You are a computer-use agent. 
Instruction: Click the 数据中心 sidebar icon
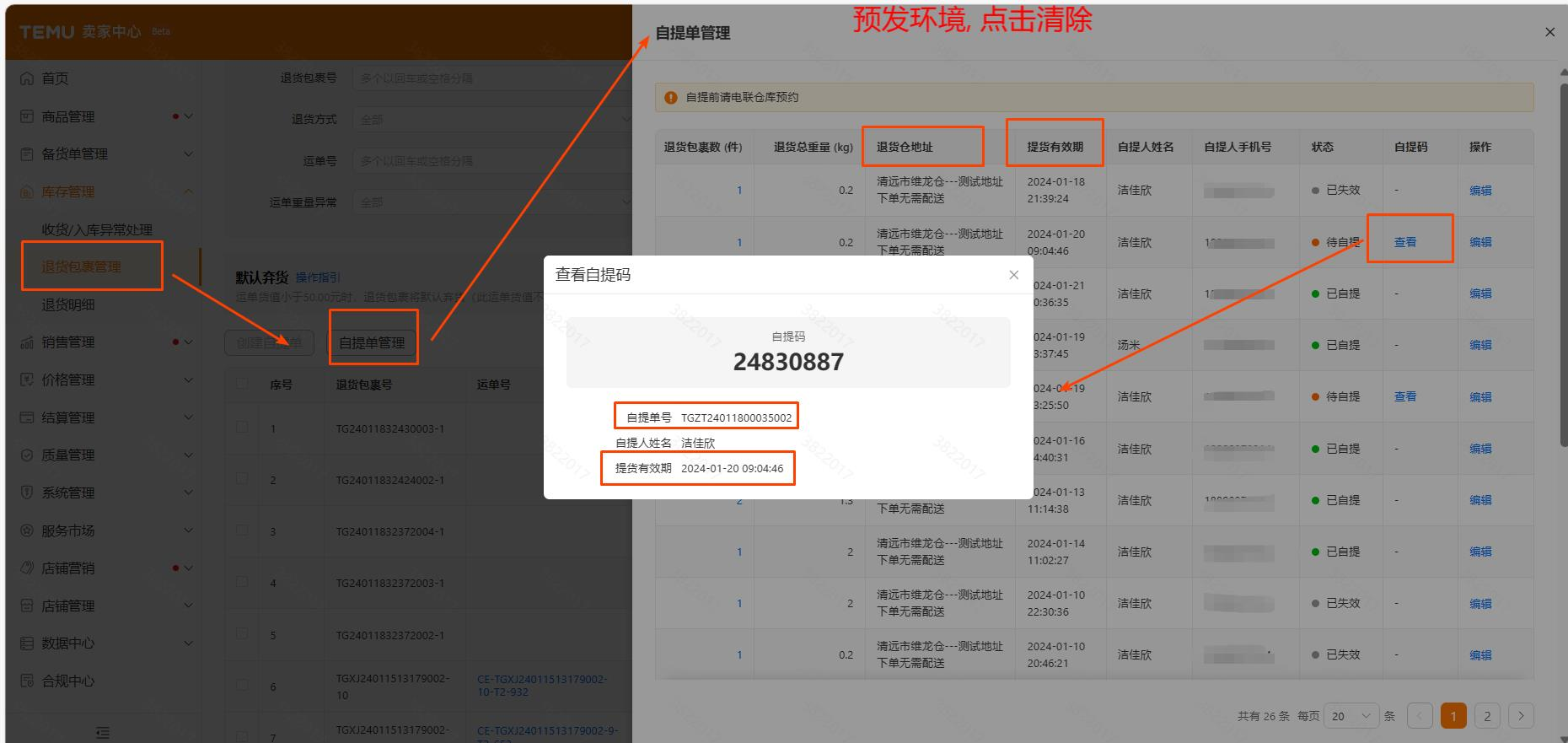tap(27, 643)
